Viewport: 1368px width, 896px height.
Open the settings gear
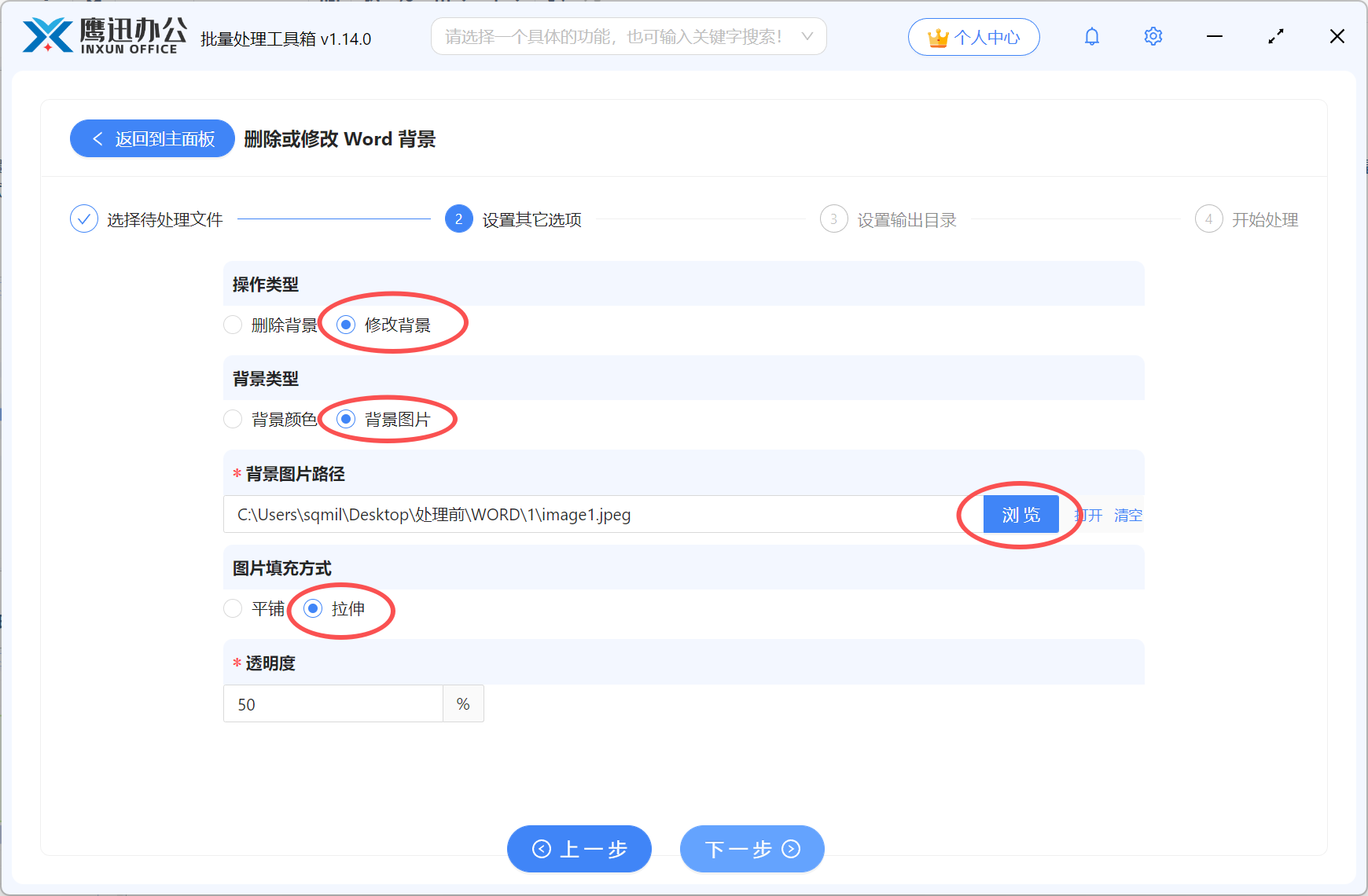click(1153, 35)
